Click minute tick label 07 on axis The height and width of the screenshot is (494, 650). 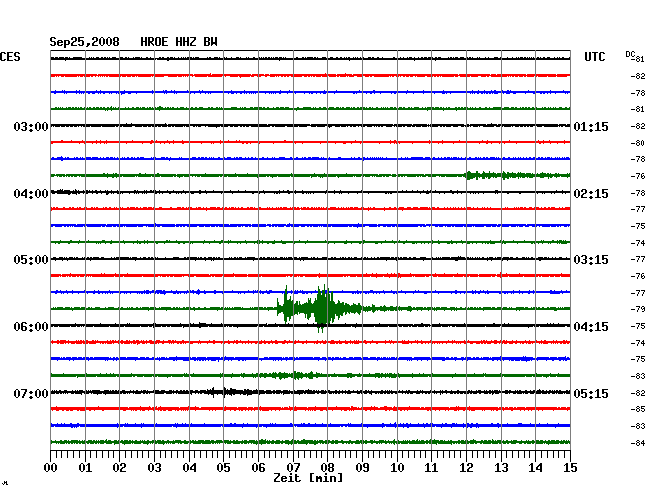(x=293, y=468)
